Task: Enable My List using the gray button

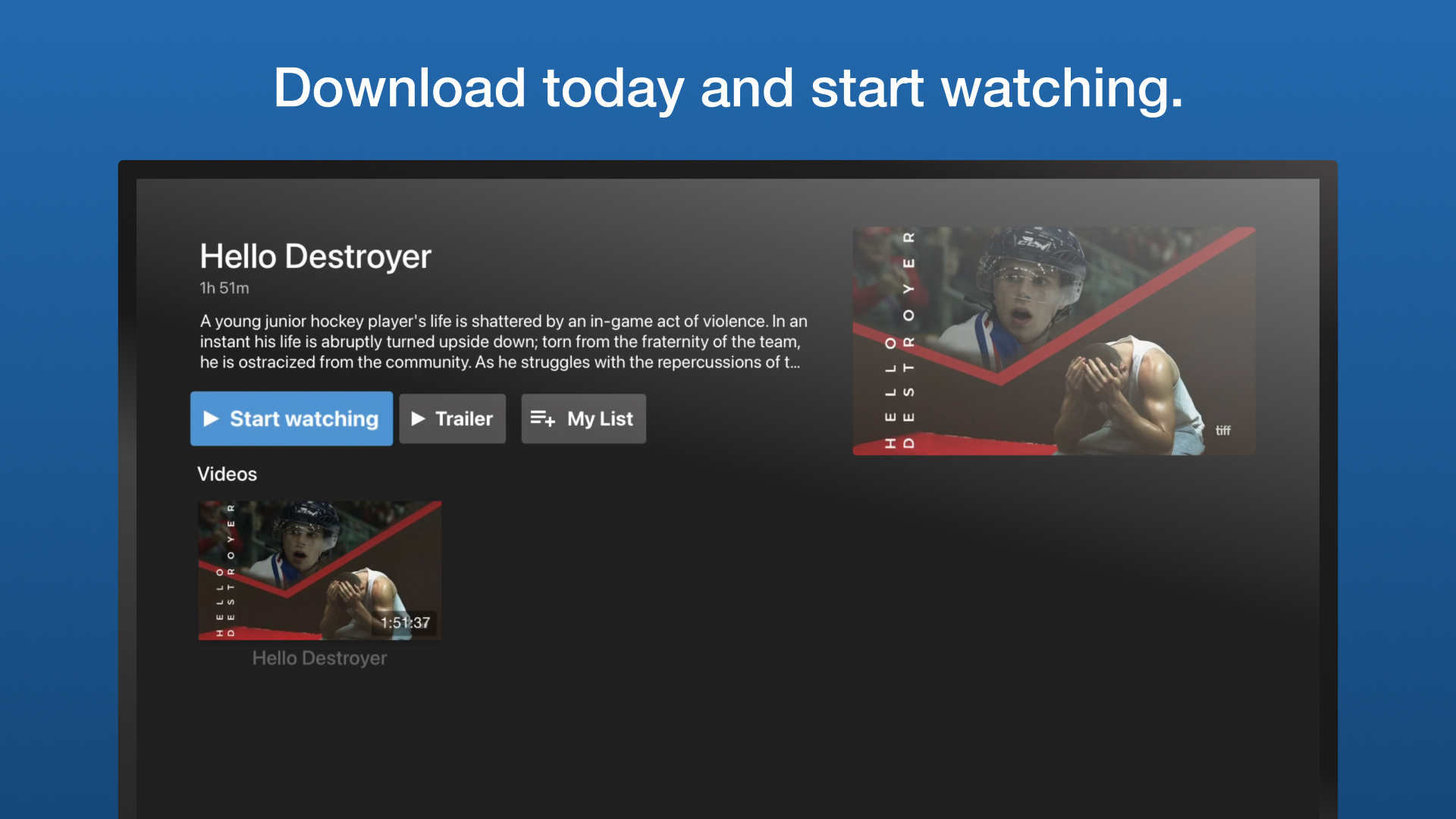Action: click(x=583, y=419)
